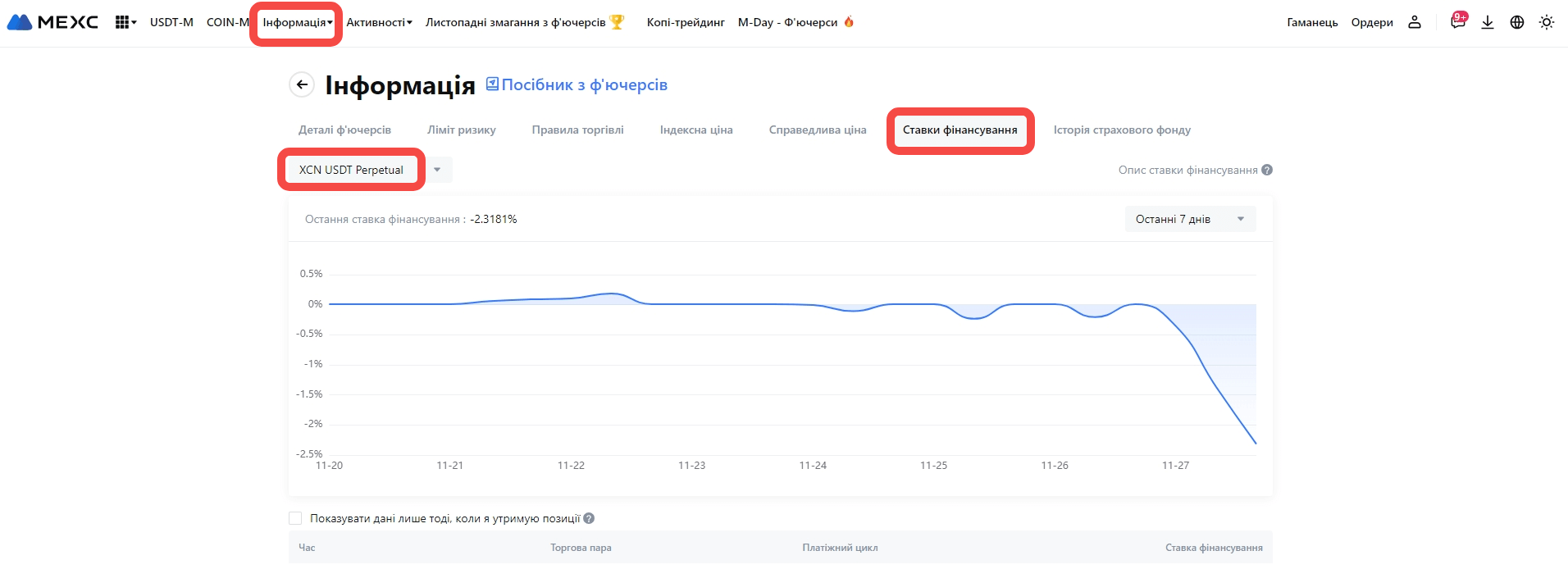The height and width of the screenshot is (569, 1568).
Task: Open the notifications message icon
Action: (1457, 22)
